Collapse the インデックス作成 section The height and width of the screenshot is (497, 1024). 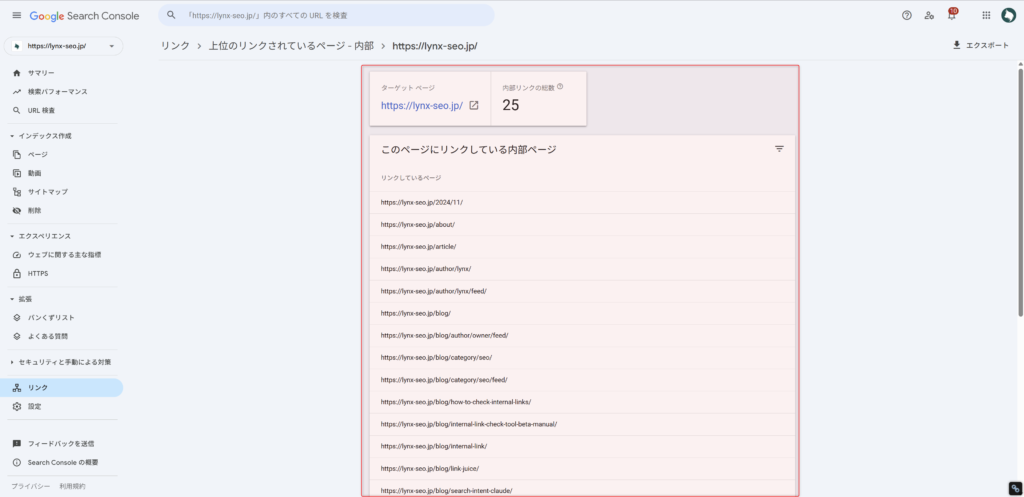pos(12,136)
